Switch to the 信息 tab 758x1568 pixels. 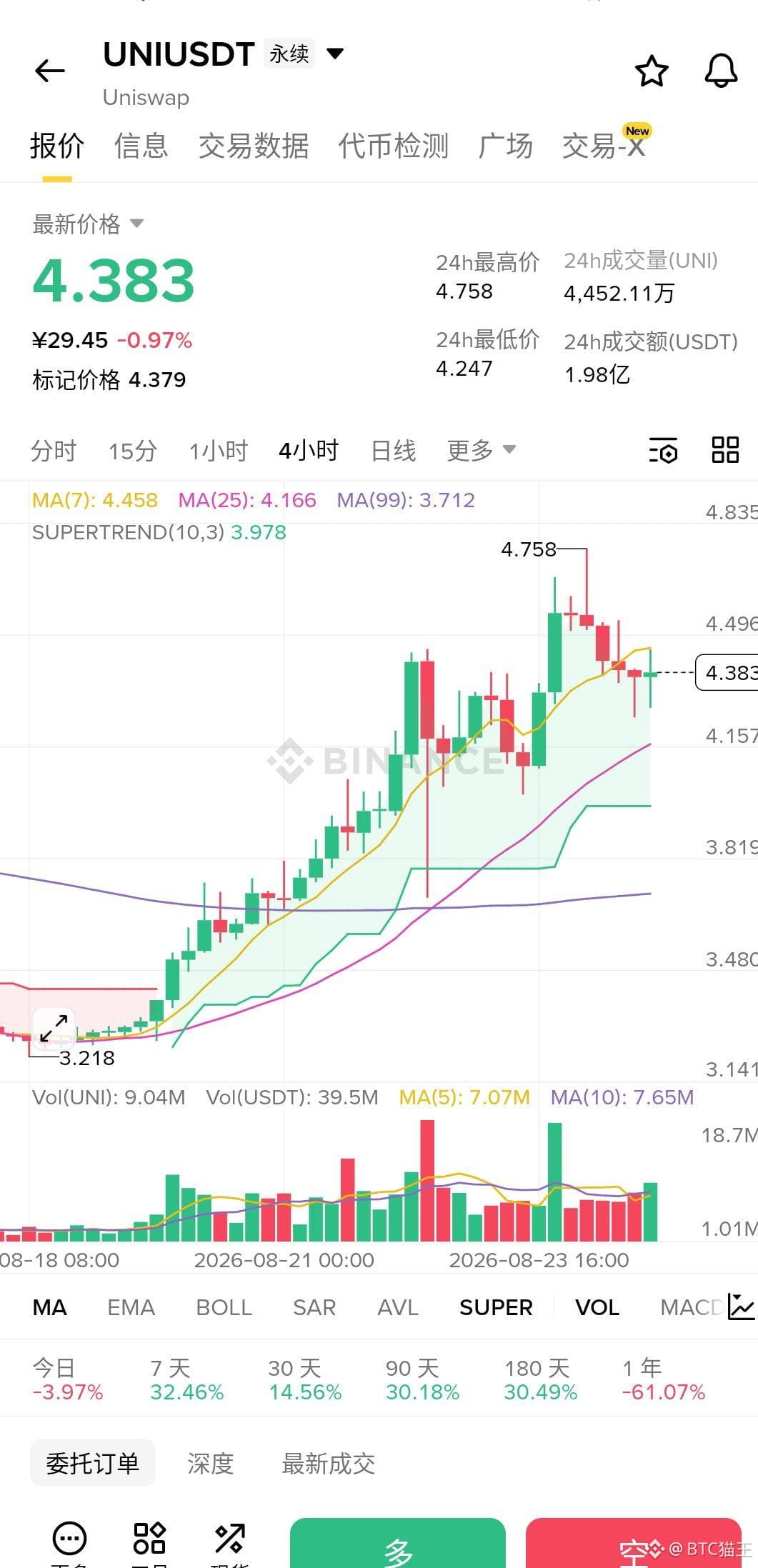tap(141, 146)
